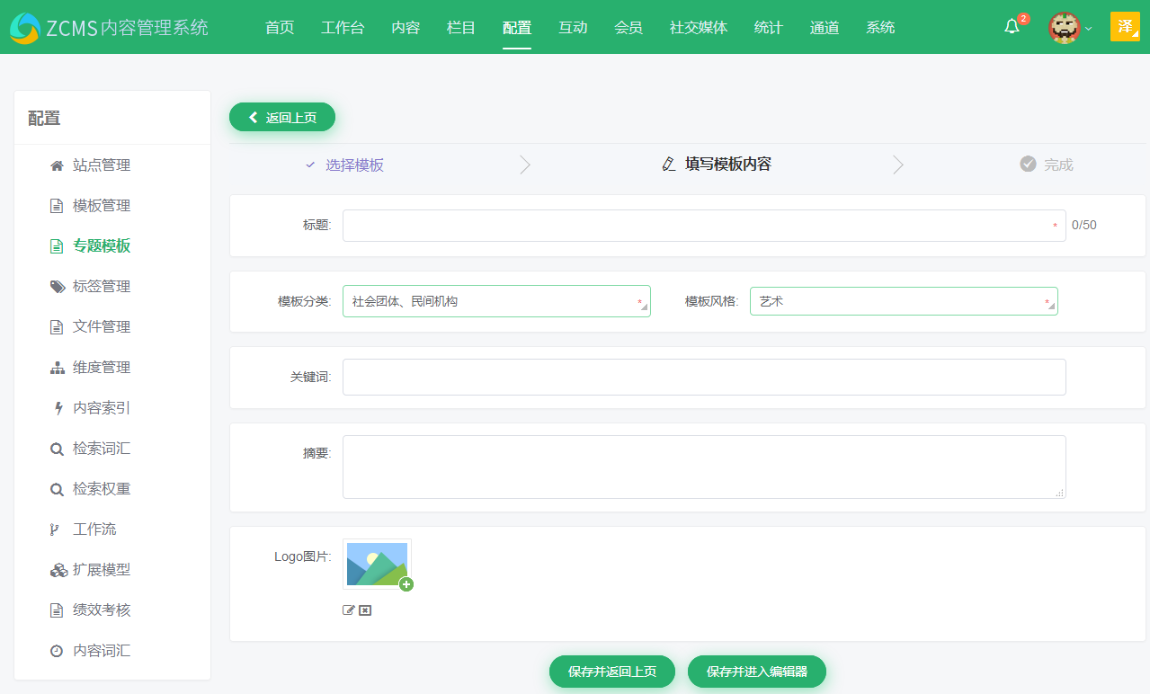The image size is (1150, 694).
Task: Click the edit pencil icon under Logo图片
Action: coord(347,608)
